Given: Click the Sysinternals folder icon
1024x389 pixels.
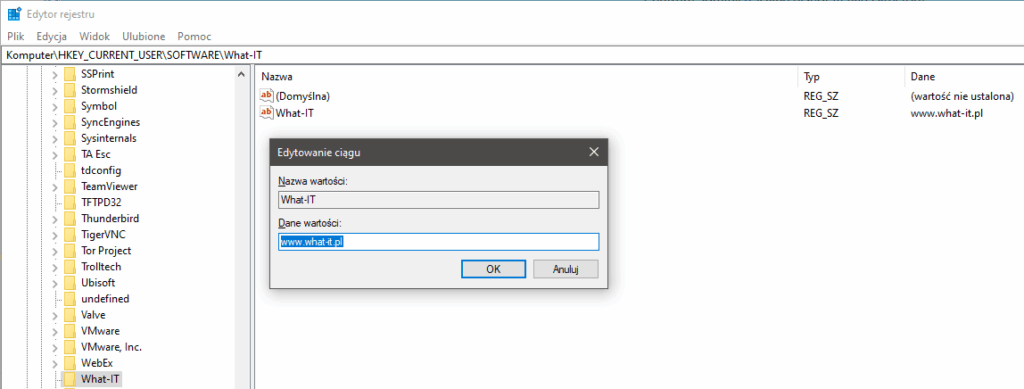Looking at the screenshot, I should [71, 138].
